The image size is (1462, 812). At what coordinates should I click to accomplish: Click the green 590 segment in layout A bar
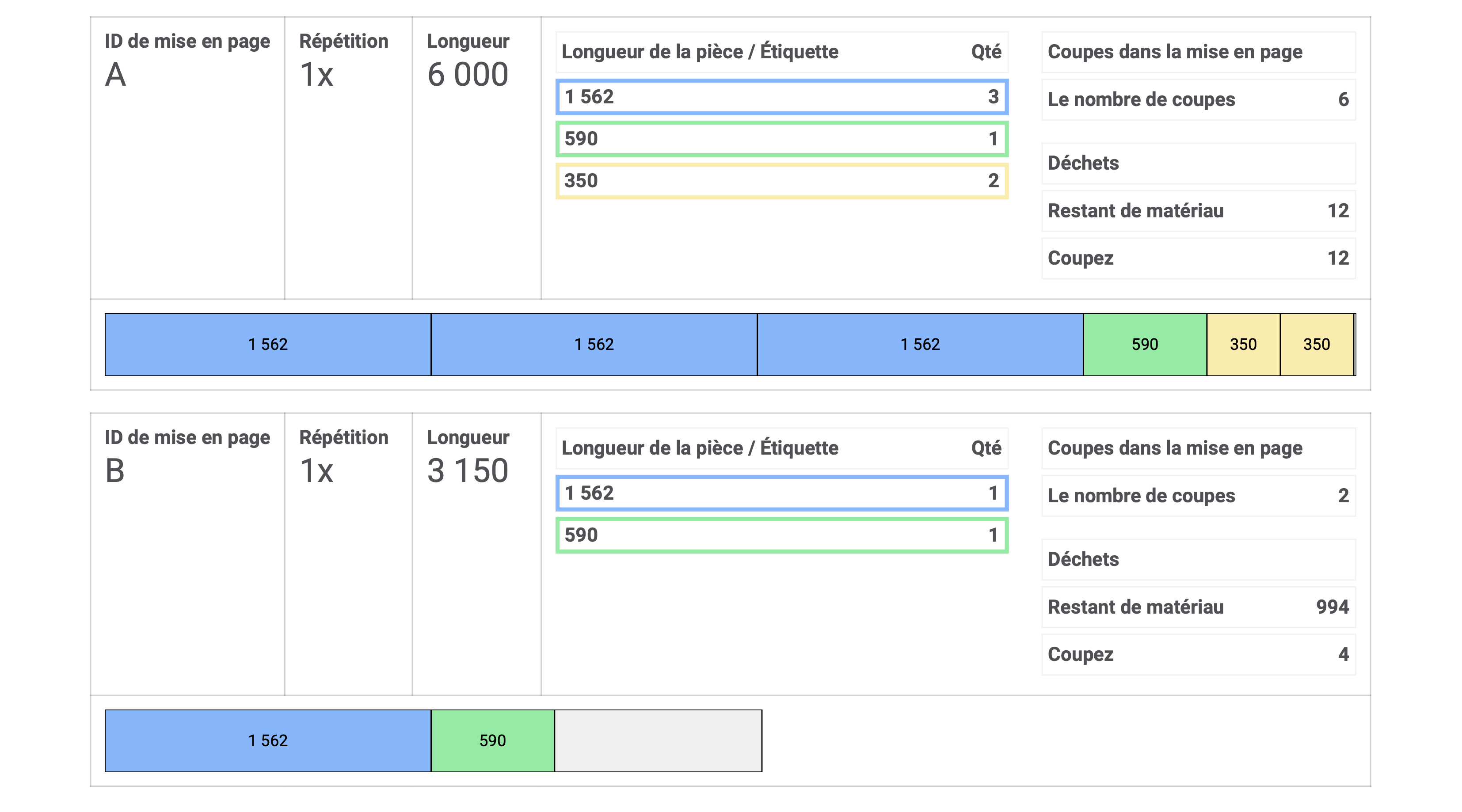click(x=1145, y=345)
